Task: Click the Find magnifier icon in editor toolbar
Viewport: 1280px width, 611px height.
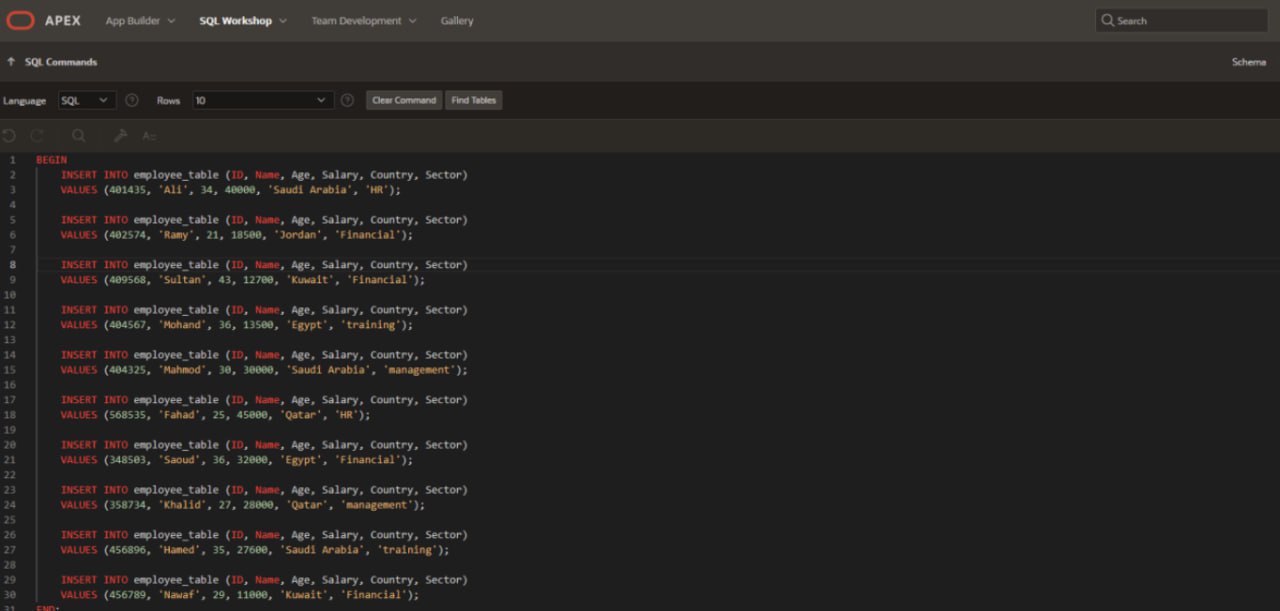Action: click(x=79, y=136)
